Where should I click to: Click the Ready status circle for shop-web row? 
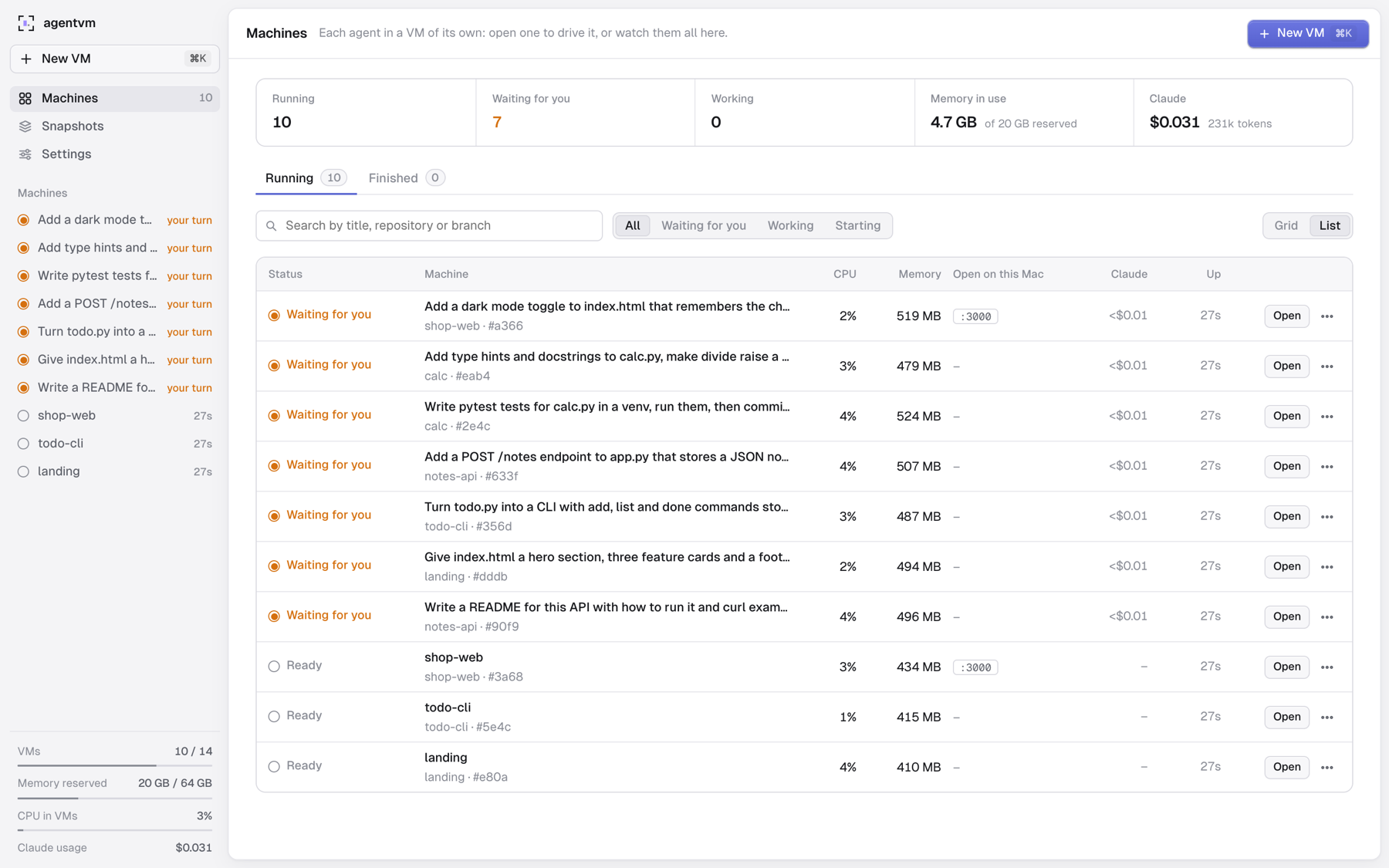(274, 667)
